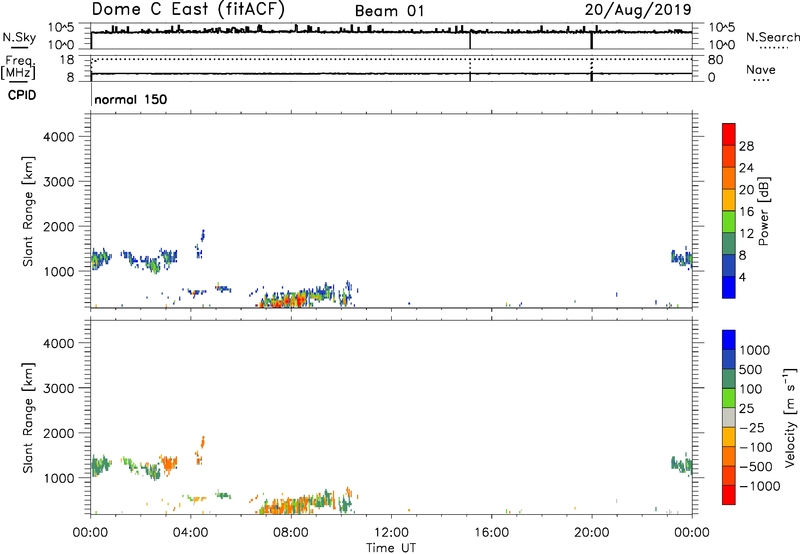
Task: Click the '08:00' time axis label
Action: pyautogui.click(x=290, y=533)
